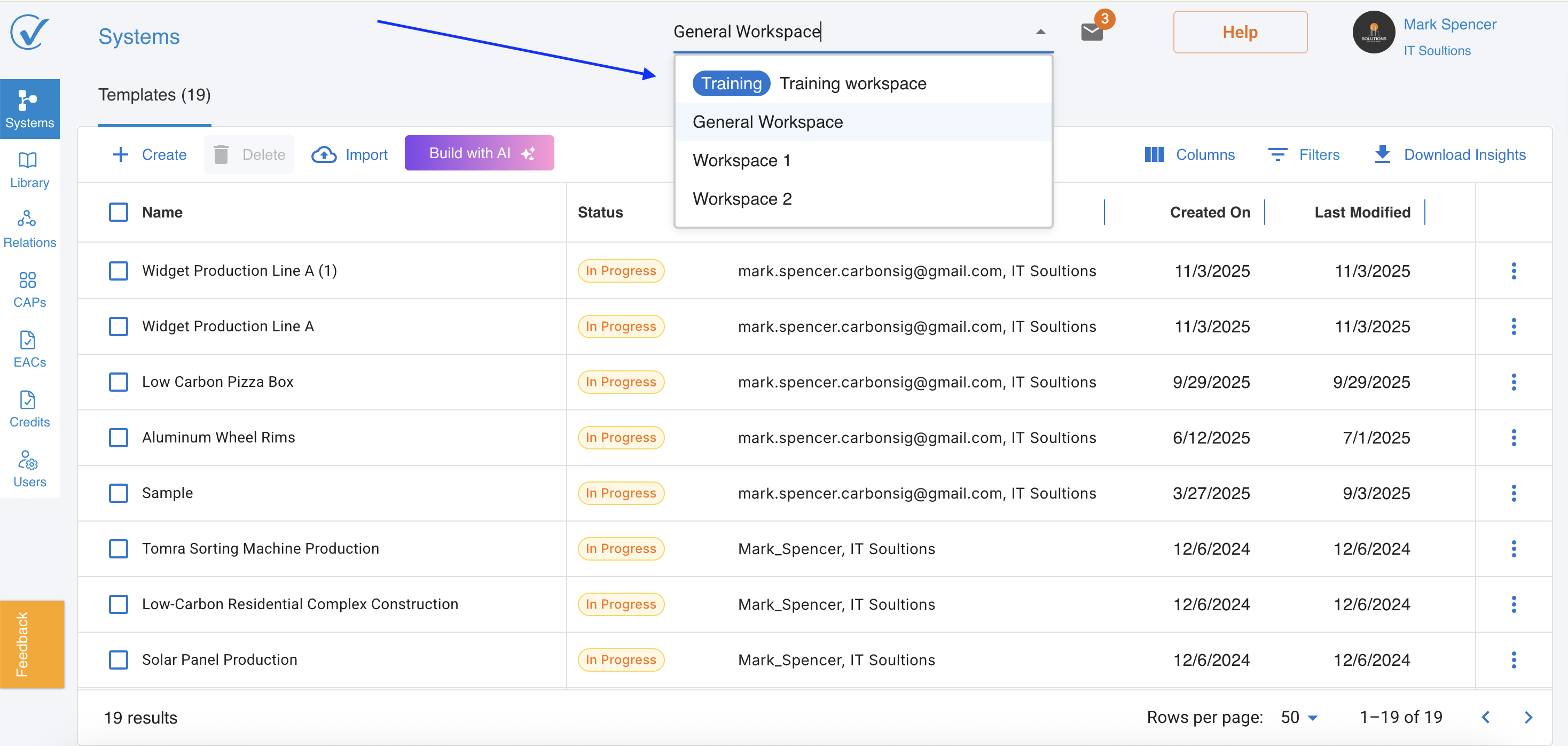Go to CAPs section icon
Image resolution: width=1568 pixels, height=746 pixels.
(29, 289)
